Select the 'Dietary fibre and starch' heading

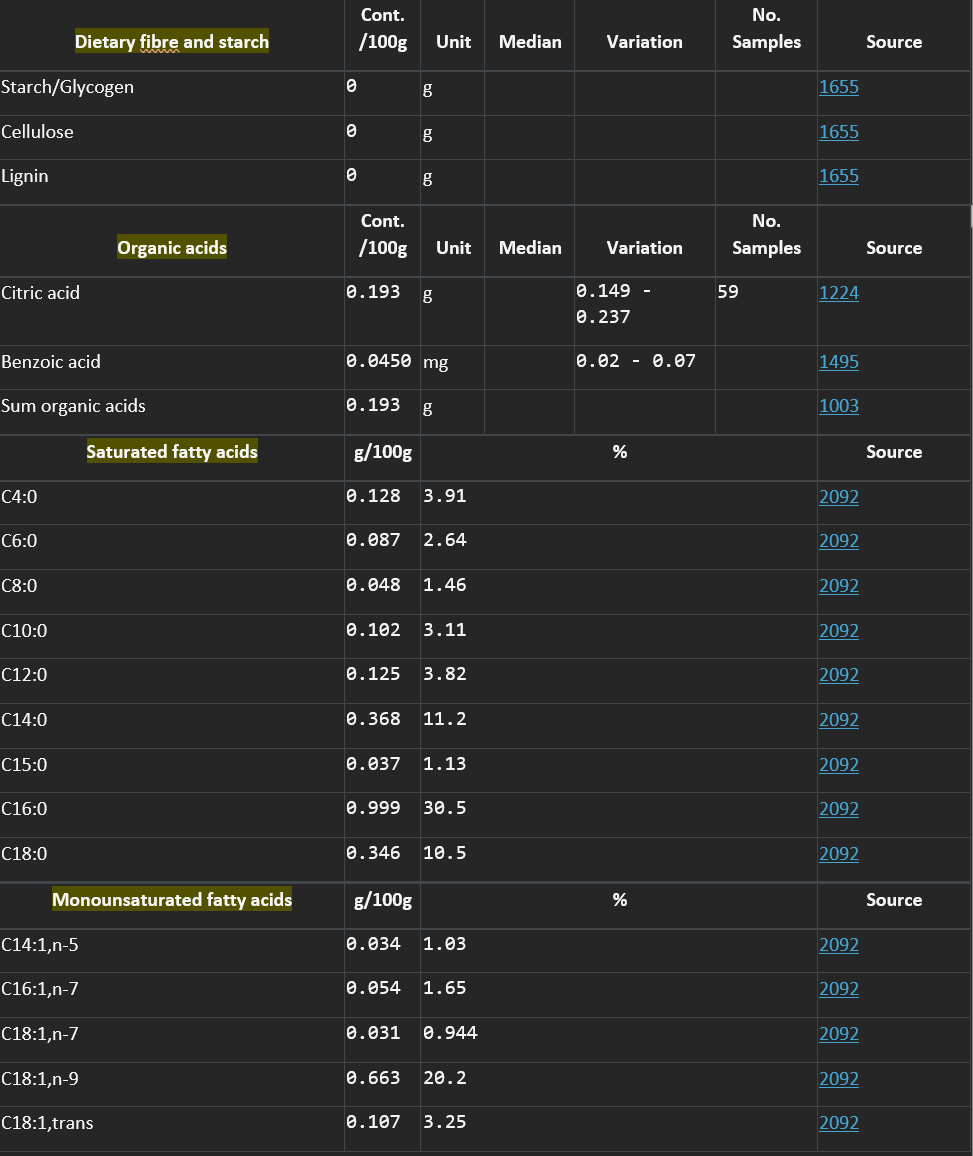(x=172, y=42)
